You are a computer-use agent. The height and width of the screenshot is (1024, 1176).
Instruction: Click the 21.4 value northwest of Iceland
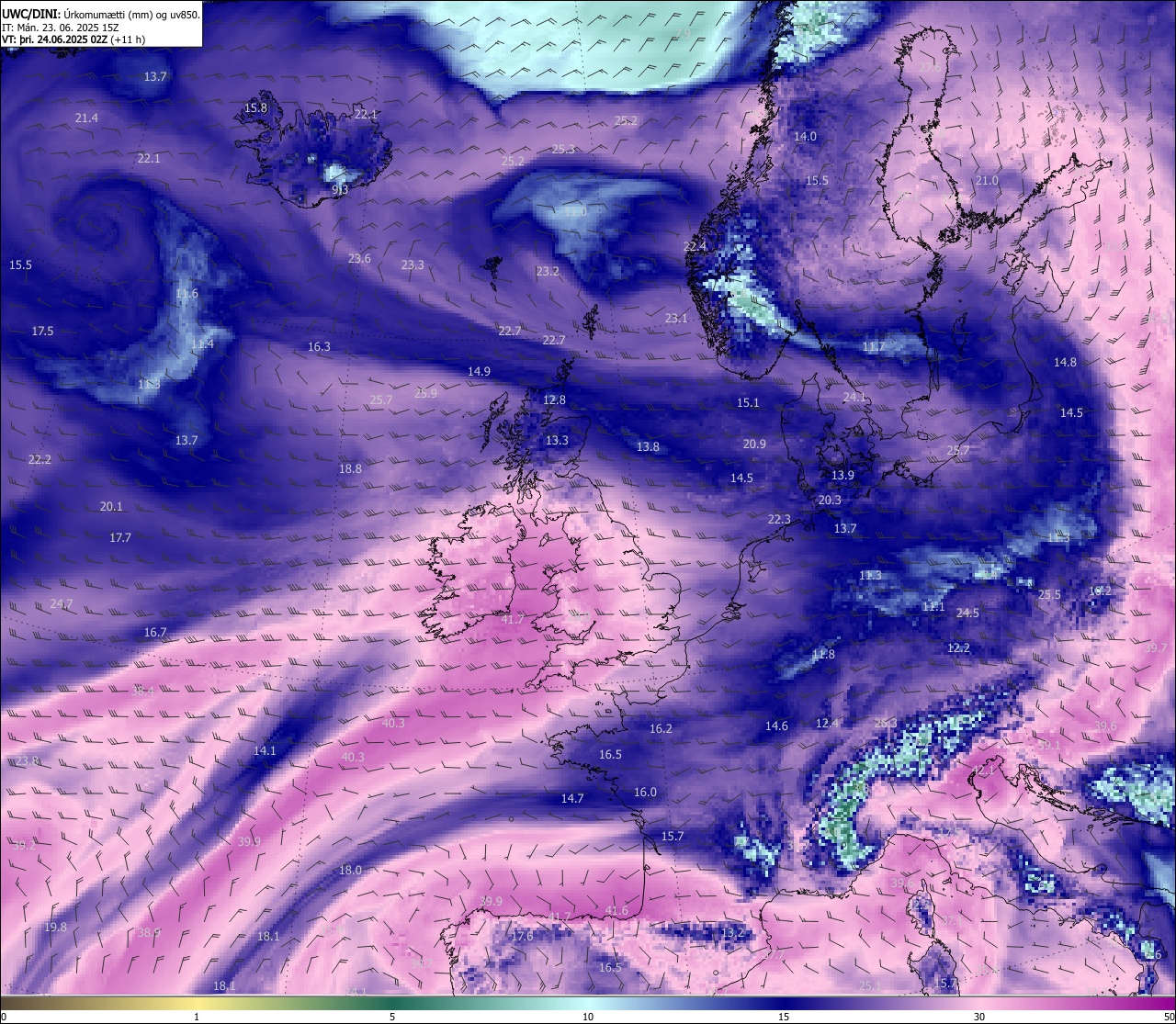pos(86,118)
